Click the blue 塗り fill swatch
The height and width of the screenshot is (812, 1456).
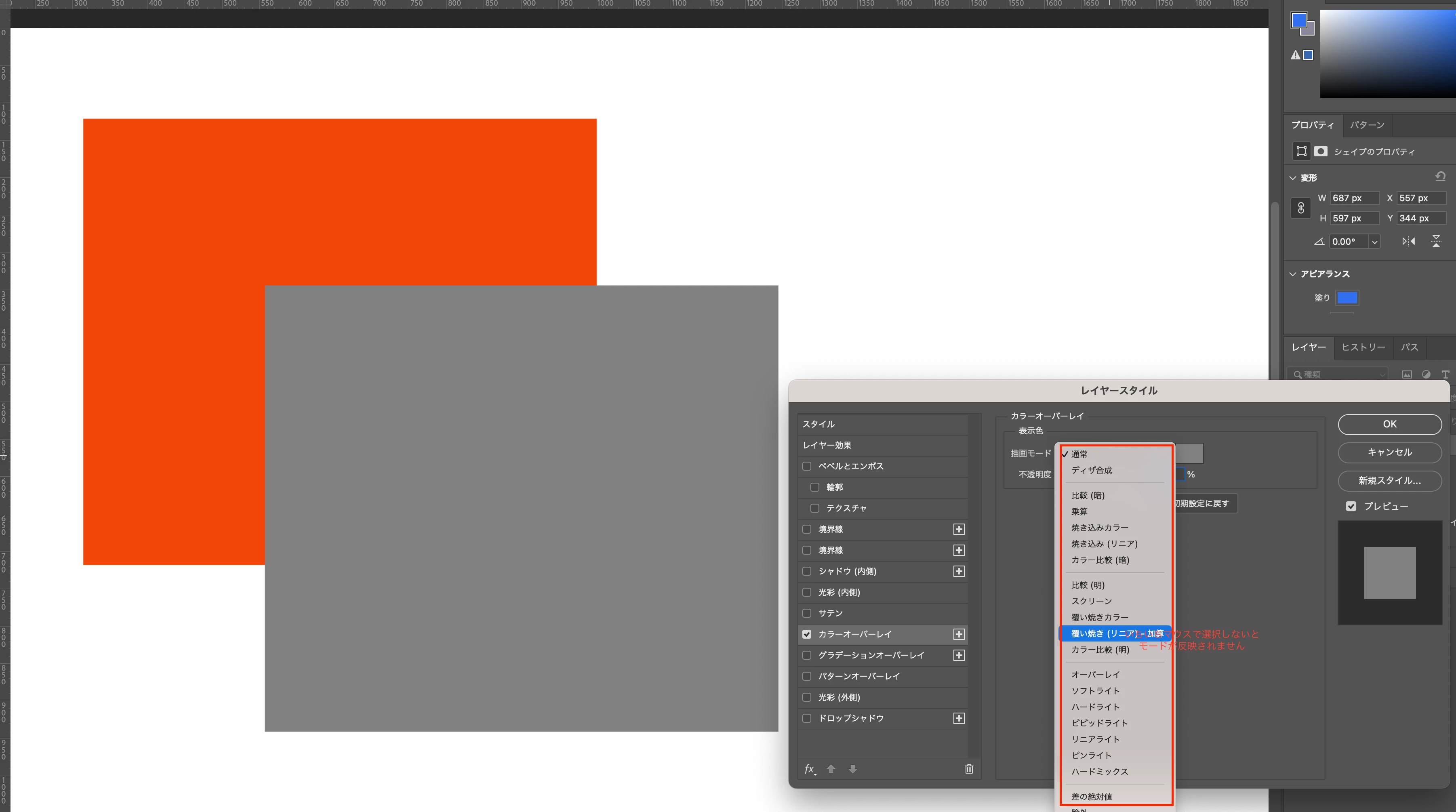tap(1347, 298)
